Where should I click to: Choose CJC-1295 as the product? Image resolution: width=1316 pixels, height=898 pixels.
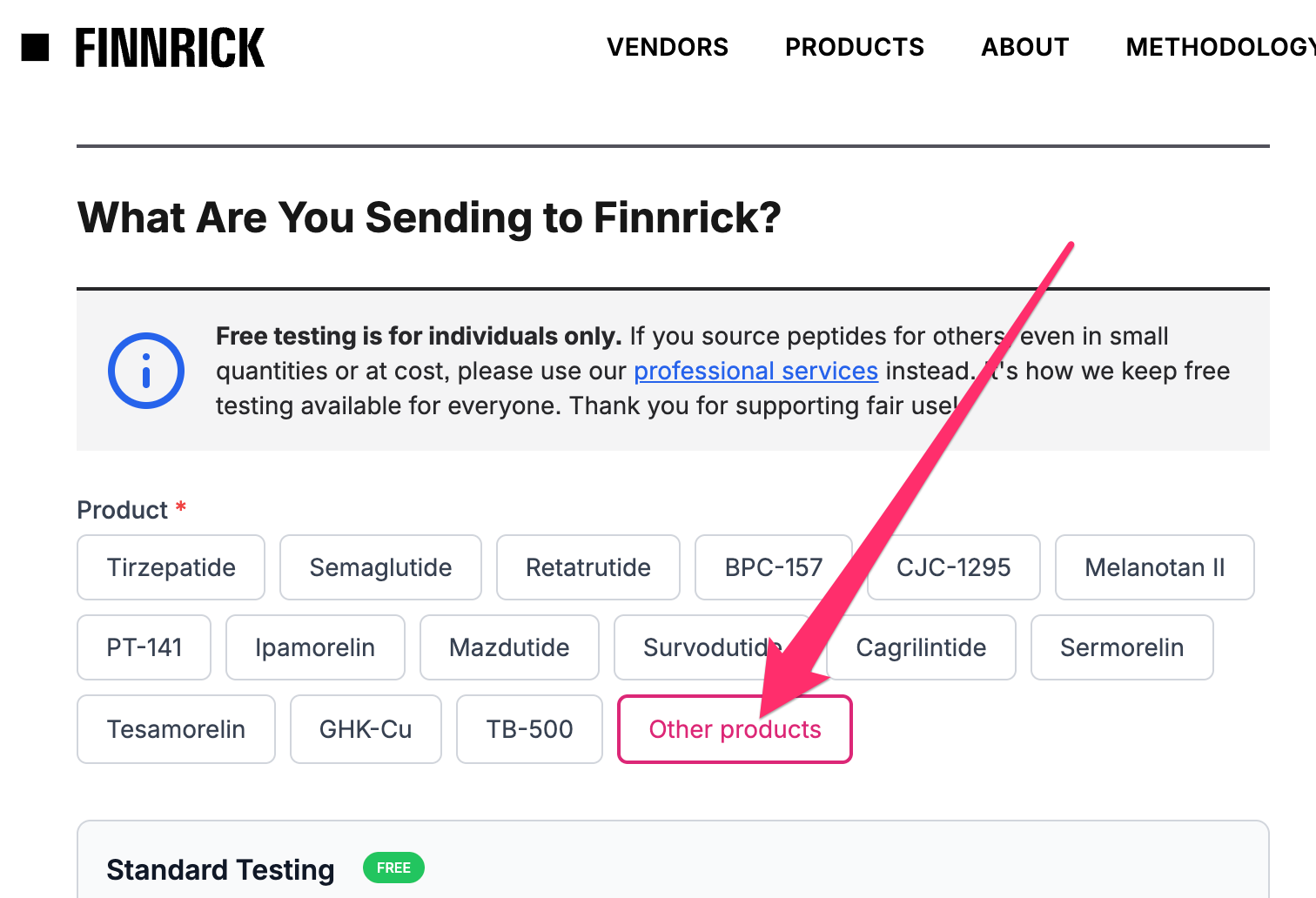click(954, 567)
